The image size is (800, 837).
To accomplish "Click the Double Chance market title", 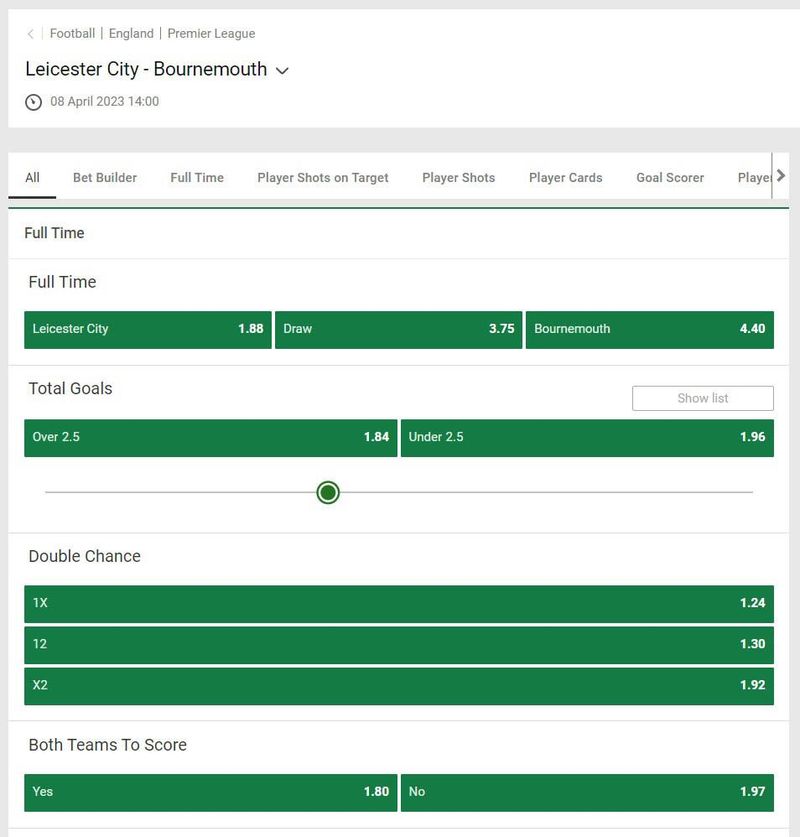I will tap(85, 556).
